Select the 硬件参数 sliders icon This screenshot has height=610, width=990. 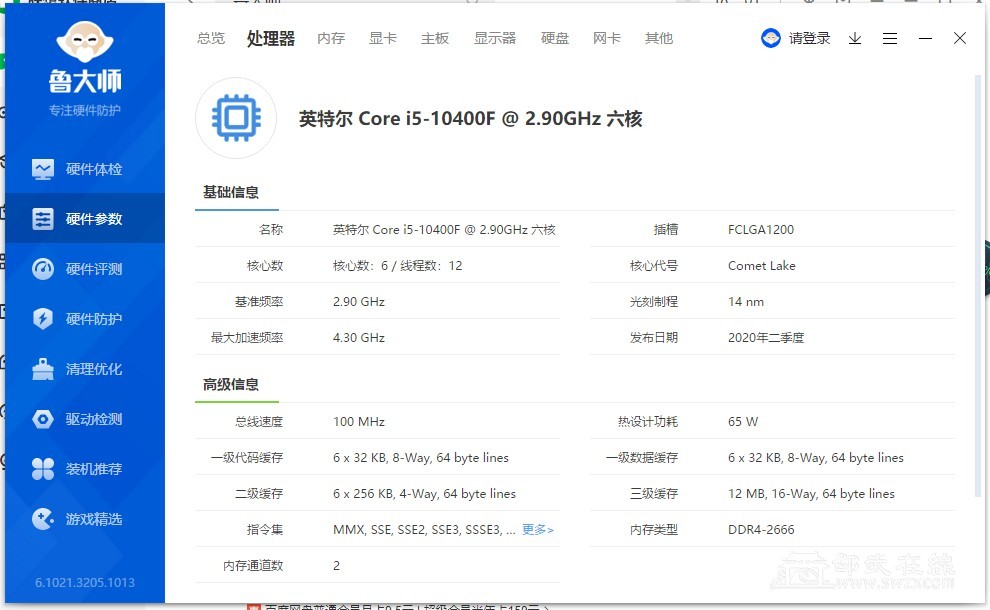pyautogui.click(x=43, y=219)
